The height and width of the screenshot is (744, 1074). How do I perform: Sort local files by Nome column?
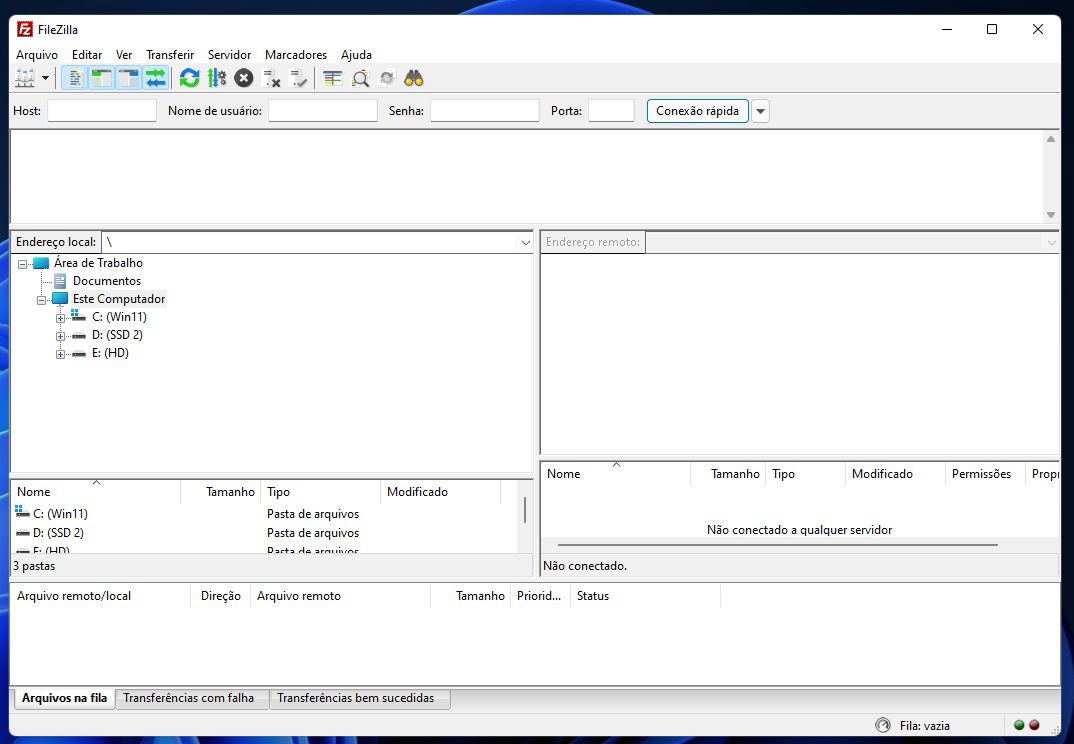96,491
